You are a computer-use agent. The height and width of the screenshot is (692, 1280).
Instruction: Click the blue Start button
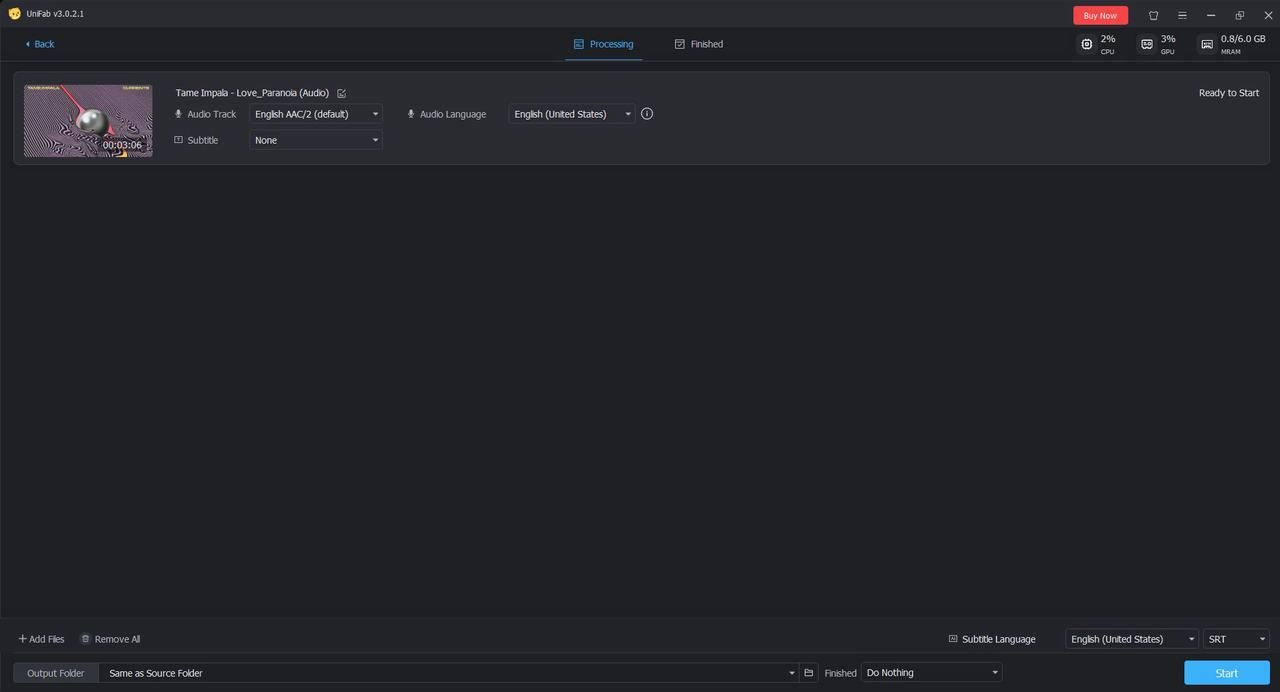pyautogui.click(x=1227, y=673)
